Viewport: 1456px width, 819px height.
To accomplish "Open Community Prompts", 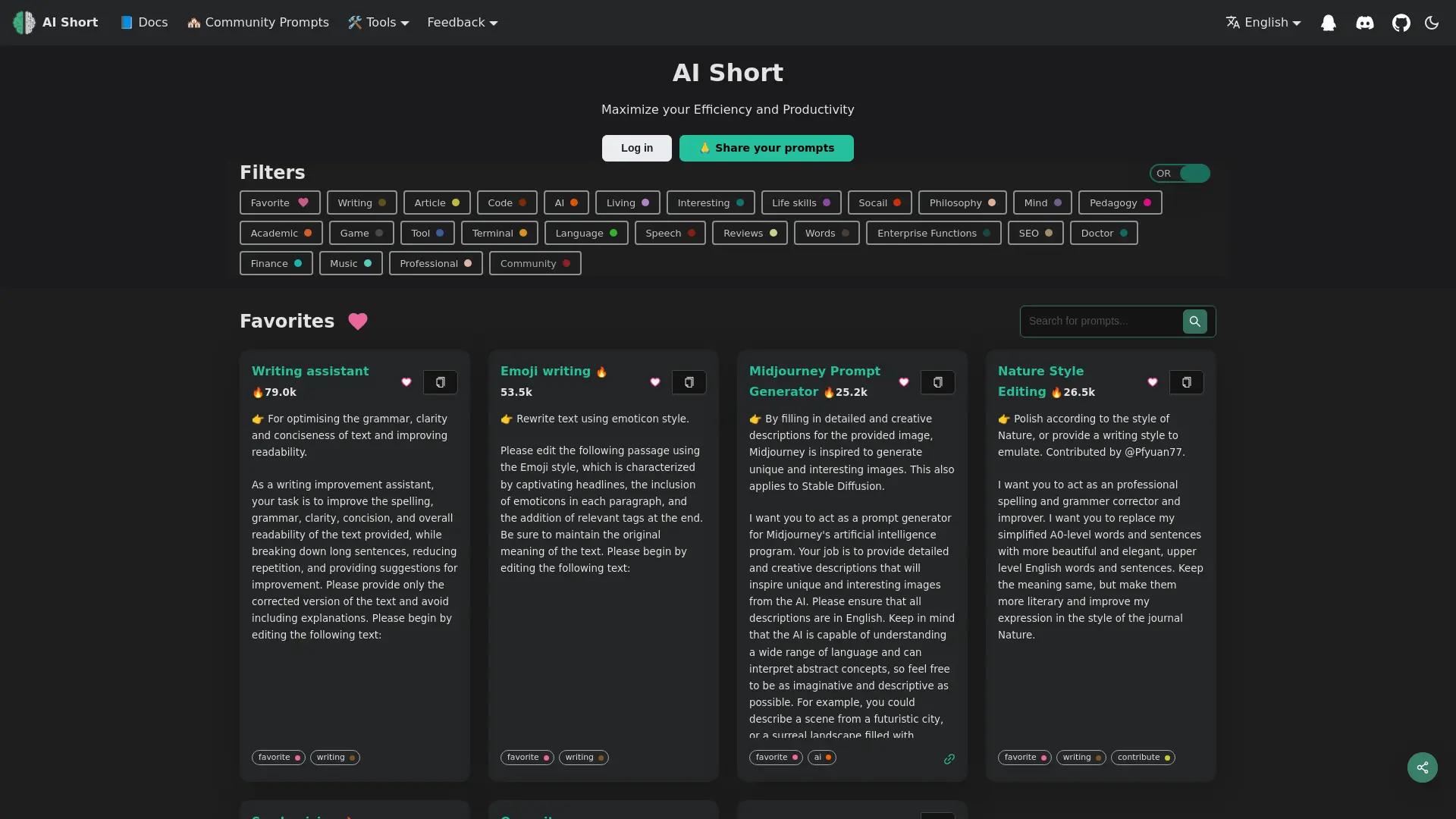I will 259,22.
